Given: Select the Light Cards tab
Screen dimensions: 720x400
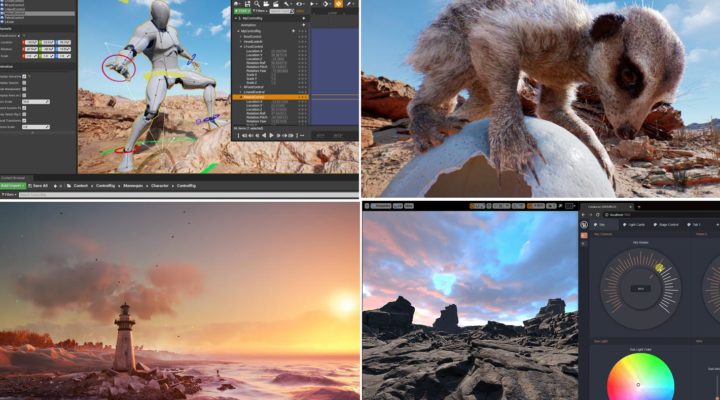Looking at the screenshot, I should click(633, 225).
